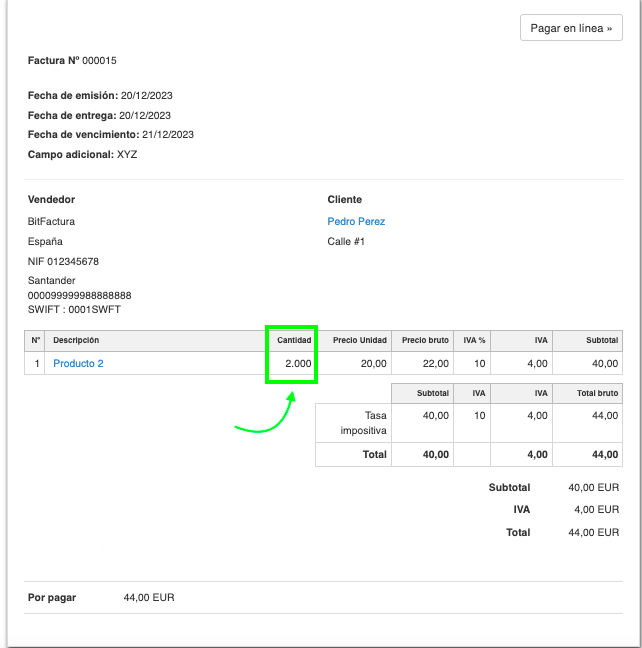Image resolution: width=642 pixels, height=648 pixels.
Task: Click the Cliente section heading
Action: pyautogui.click(x=344, y=199)
